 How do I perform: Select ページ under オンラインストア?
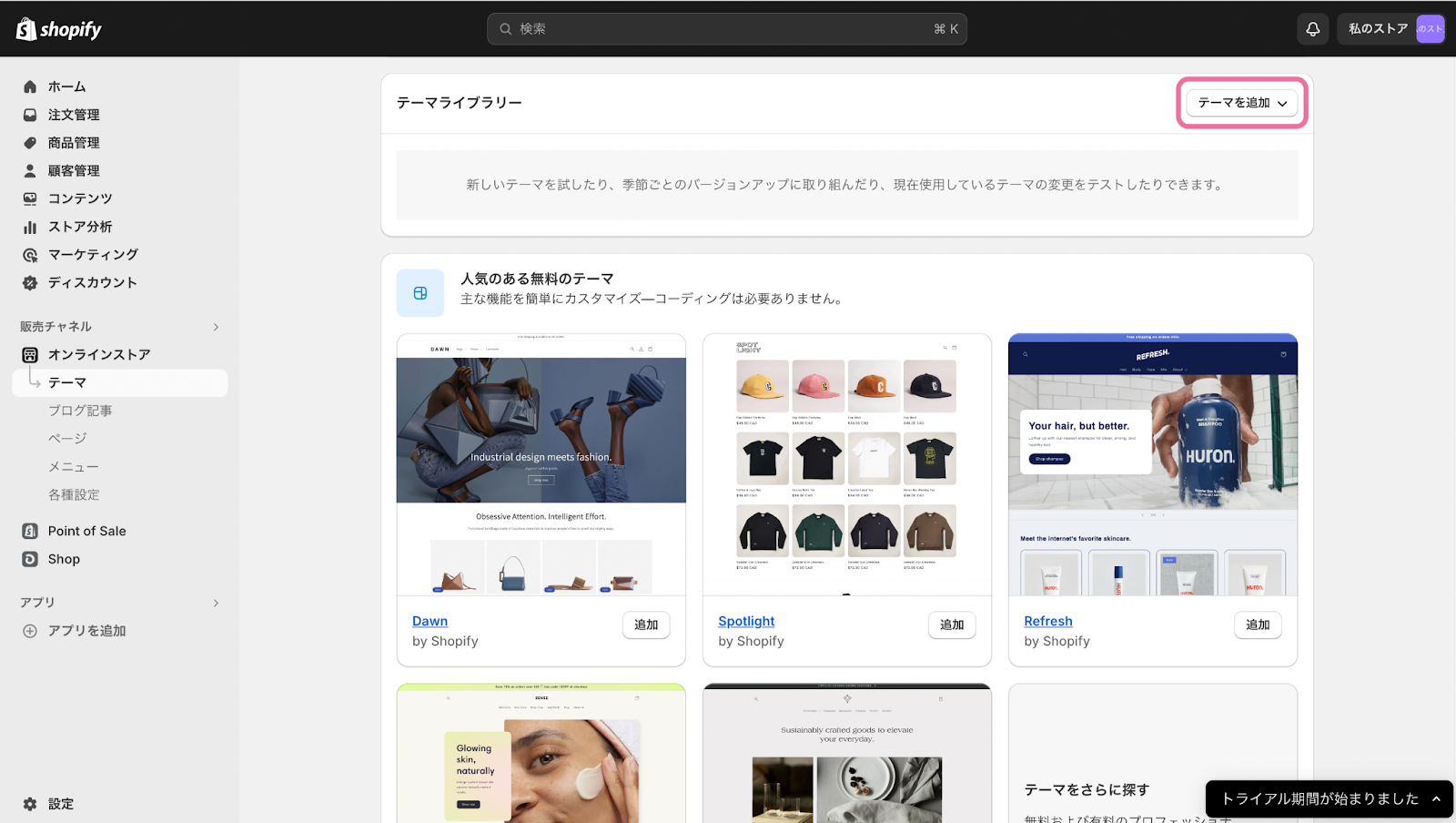coord(67,439)
